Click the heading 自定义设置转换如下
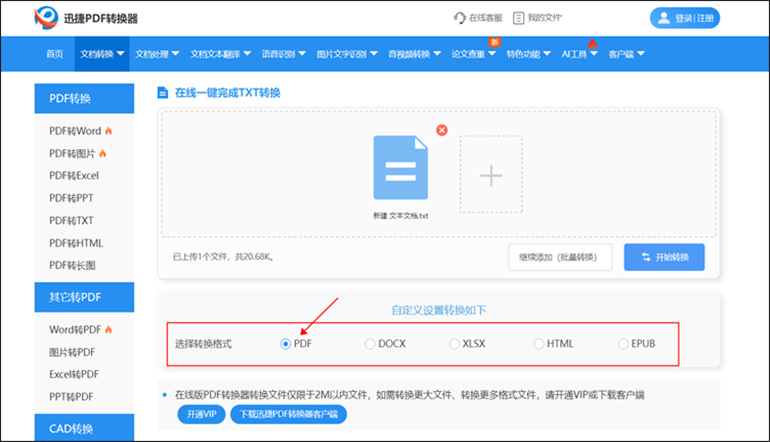This screenshot has width=770, height=442. 439,310
